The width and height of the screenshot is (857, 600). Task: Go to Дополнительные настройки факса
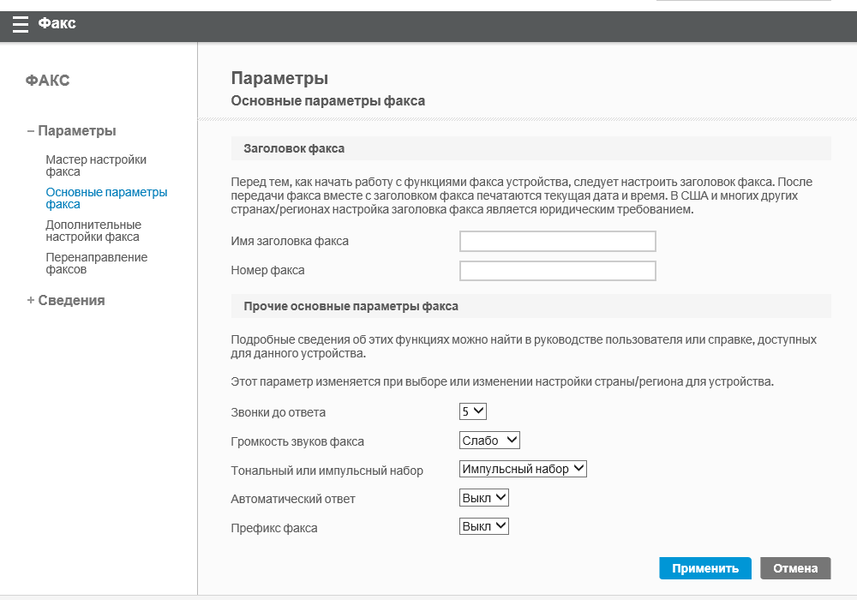point(93,230)
